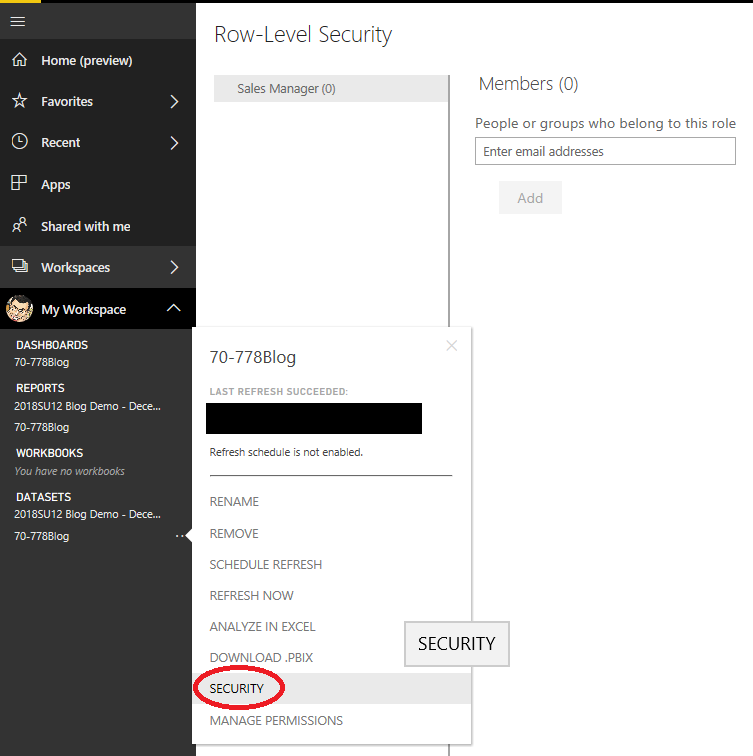Select Rename in dataset menu
The image size is (753, 756).
click(x=234, y=502)
